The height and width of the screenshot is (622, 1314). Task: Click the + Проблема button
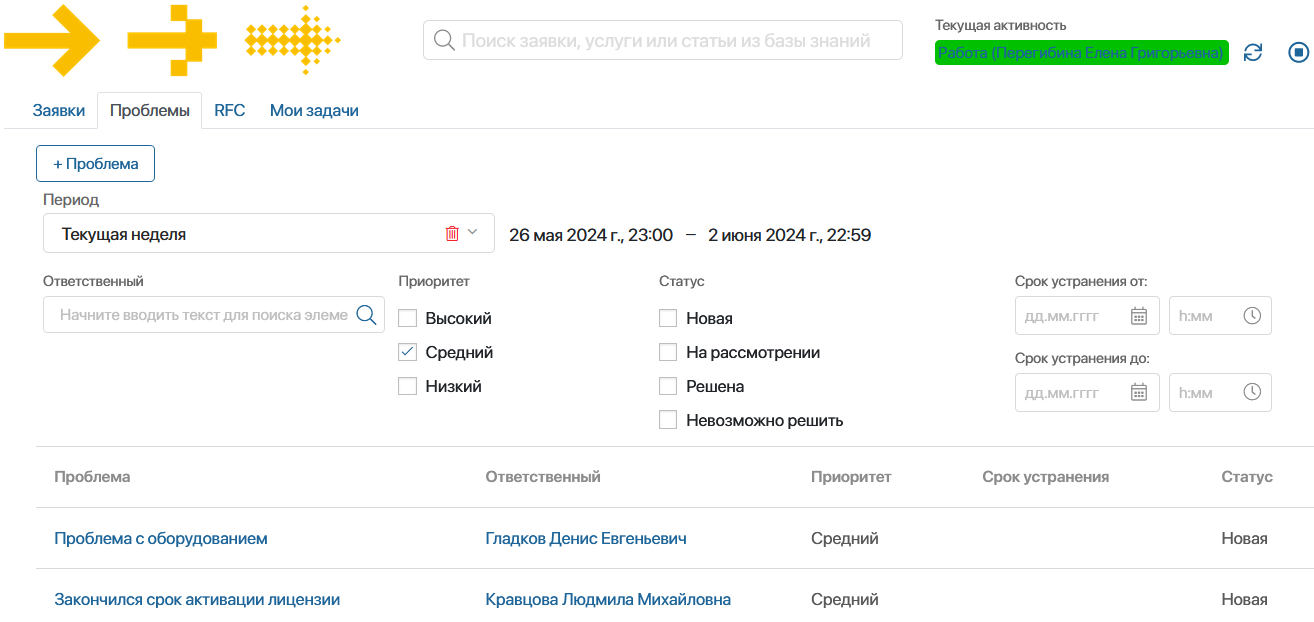[x=95, y=164]
